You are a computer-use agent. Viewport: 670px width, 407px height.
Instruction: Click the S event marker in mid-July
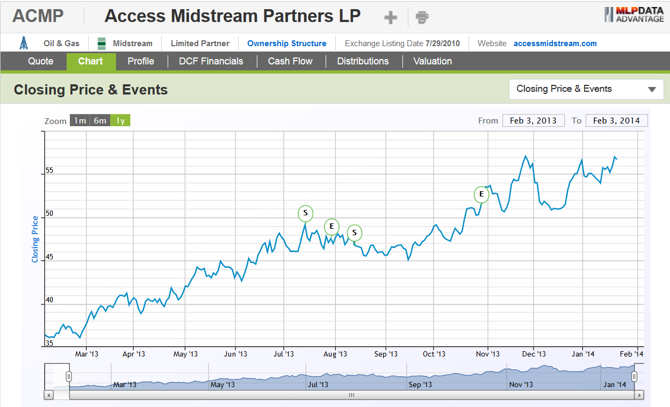(305, 213)
